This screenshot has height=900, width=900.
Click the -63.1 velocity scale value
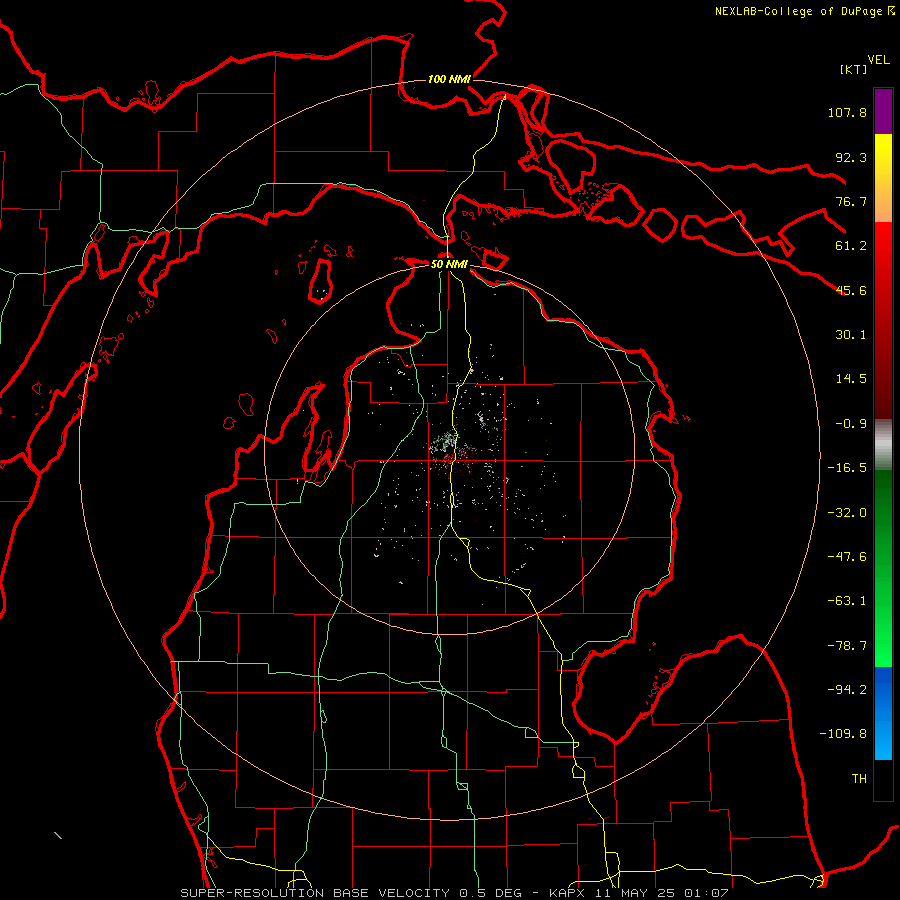click(x=847, y=601)
